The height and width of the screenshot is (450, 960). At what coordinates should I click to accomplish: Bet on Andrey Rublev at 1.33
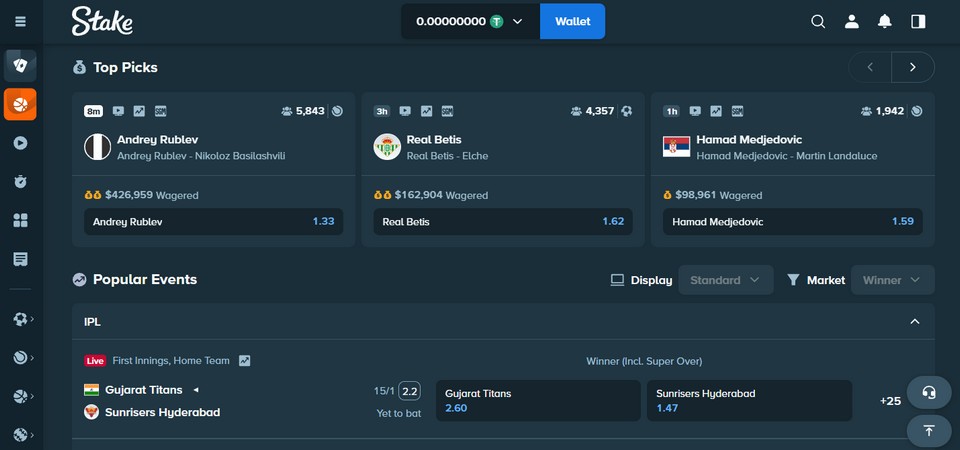click(214, 222)
